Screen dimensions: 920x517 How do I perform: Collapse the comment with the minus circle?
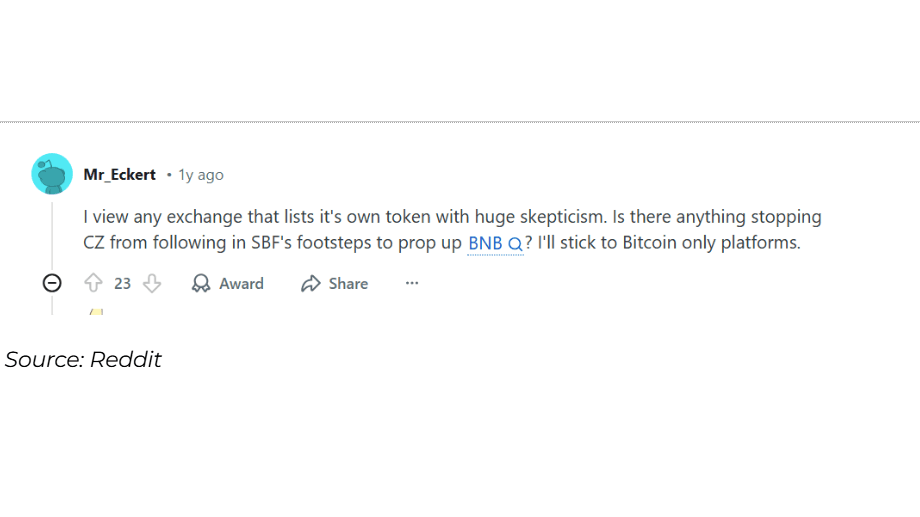pyautogui.click(x=52, y=284)
